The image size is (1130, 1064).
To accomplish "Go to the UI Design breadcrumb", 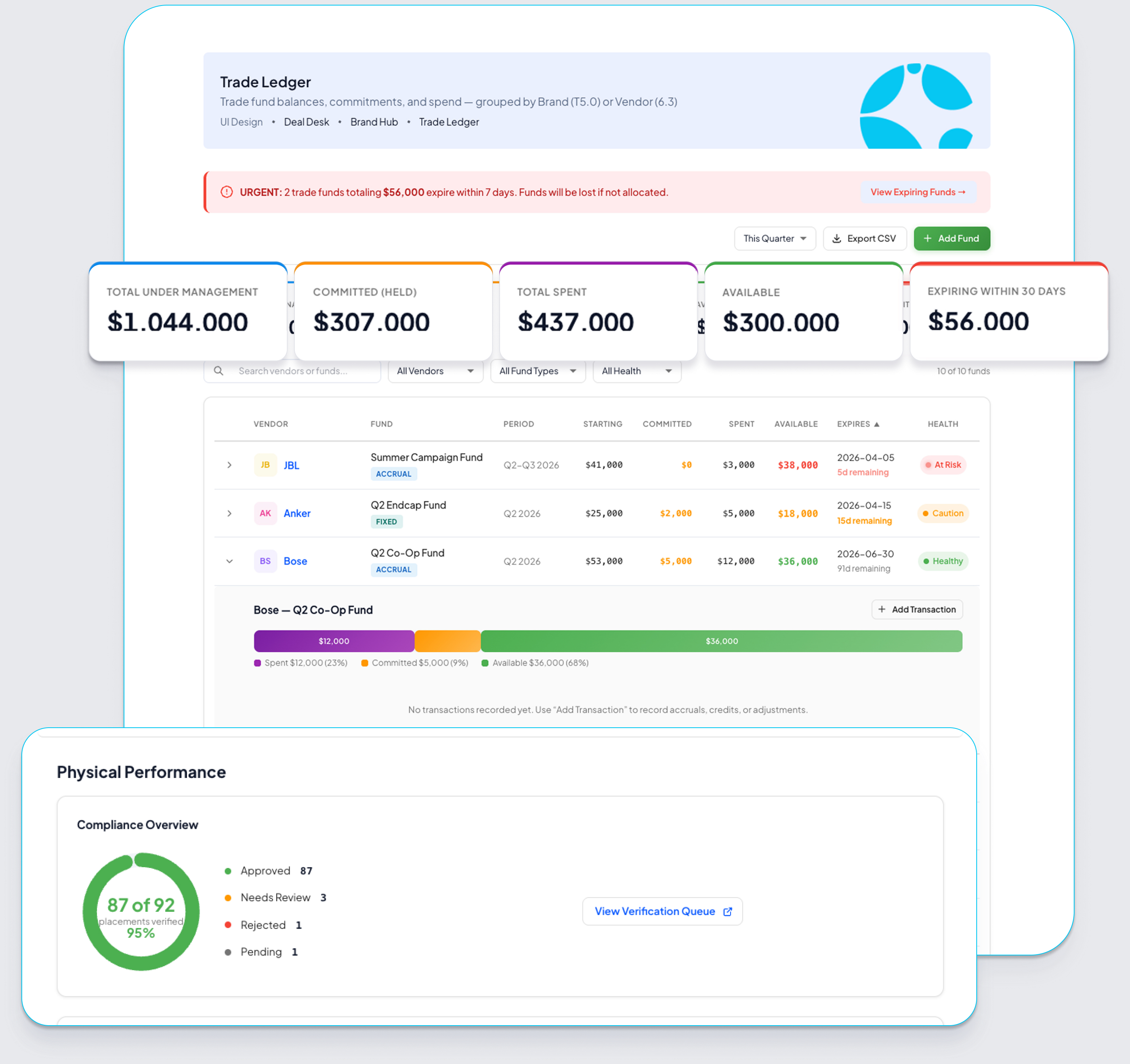I will click(x=242, y=122).
